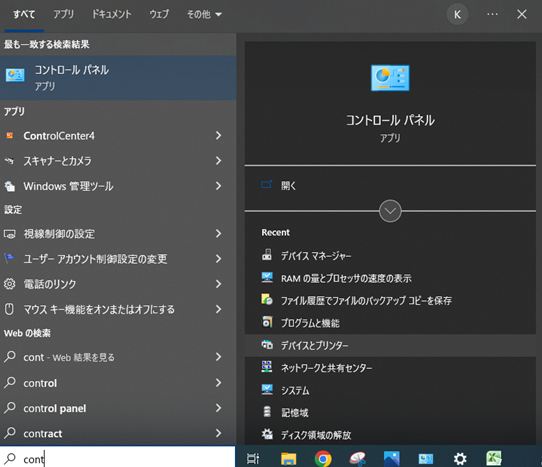Click the ControlCenter4 app icon
542x467 pixels.
tap(10, 136)
